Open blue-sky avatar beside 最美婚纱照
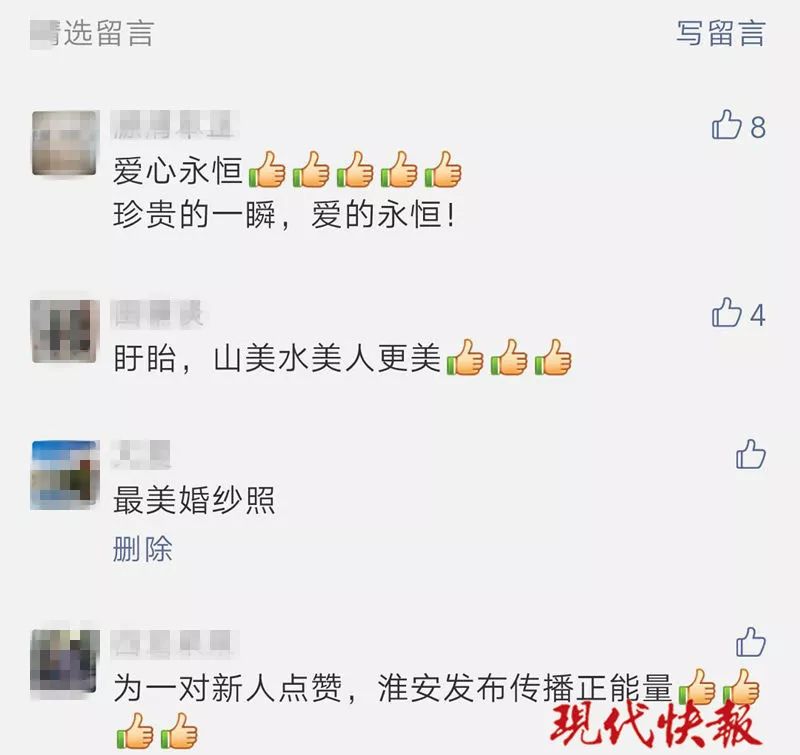The height and width of the screenshot is (755, 800). click(x=64, y=475)
